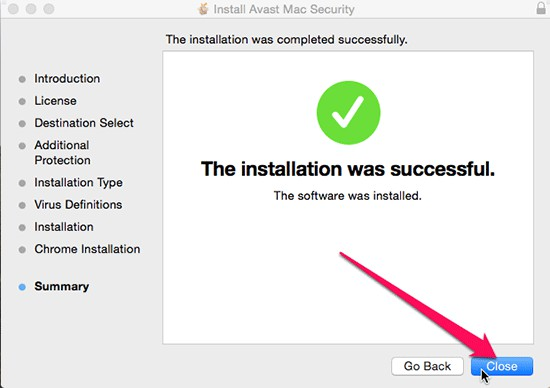Click the lock icon in title bar

(541, 8)
